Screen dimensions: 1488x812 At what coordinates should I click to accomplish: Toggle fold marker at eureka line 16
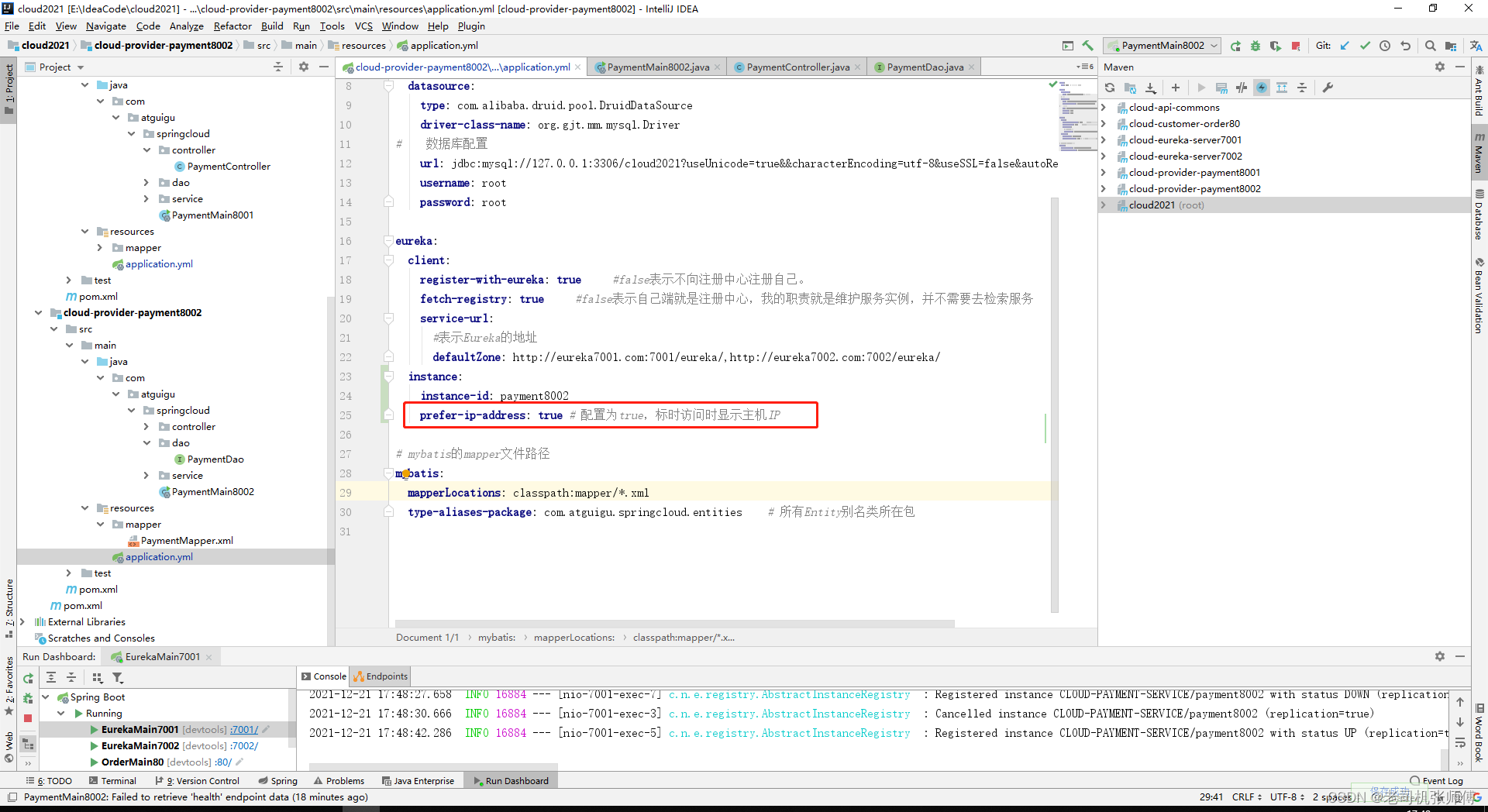point(388,241)
